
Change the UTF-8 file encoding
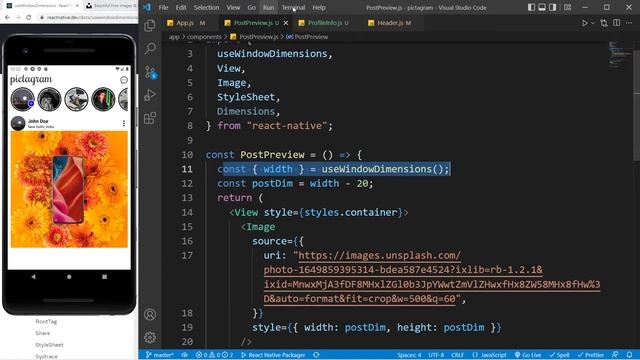pos(436,355)
